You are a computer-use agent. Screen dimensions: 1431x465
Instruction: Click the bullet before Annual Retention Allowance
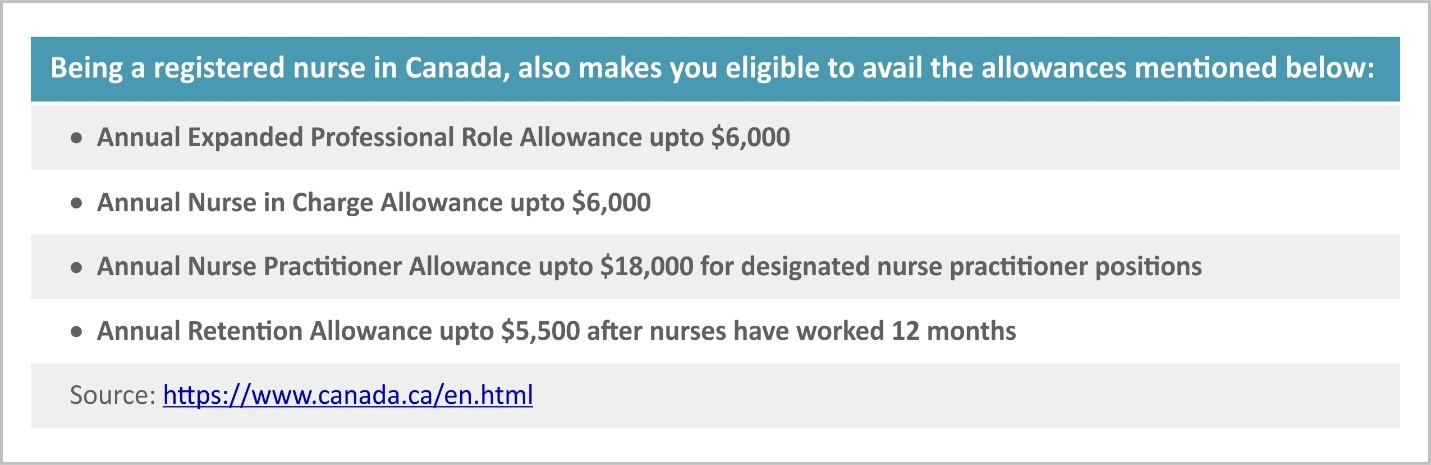coord(77,332)
